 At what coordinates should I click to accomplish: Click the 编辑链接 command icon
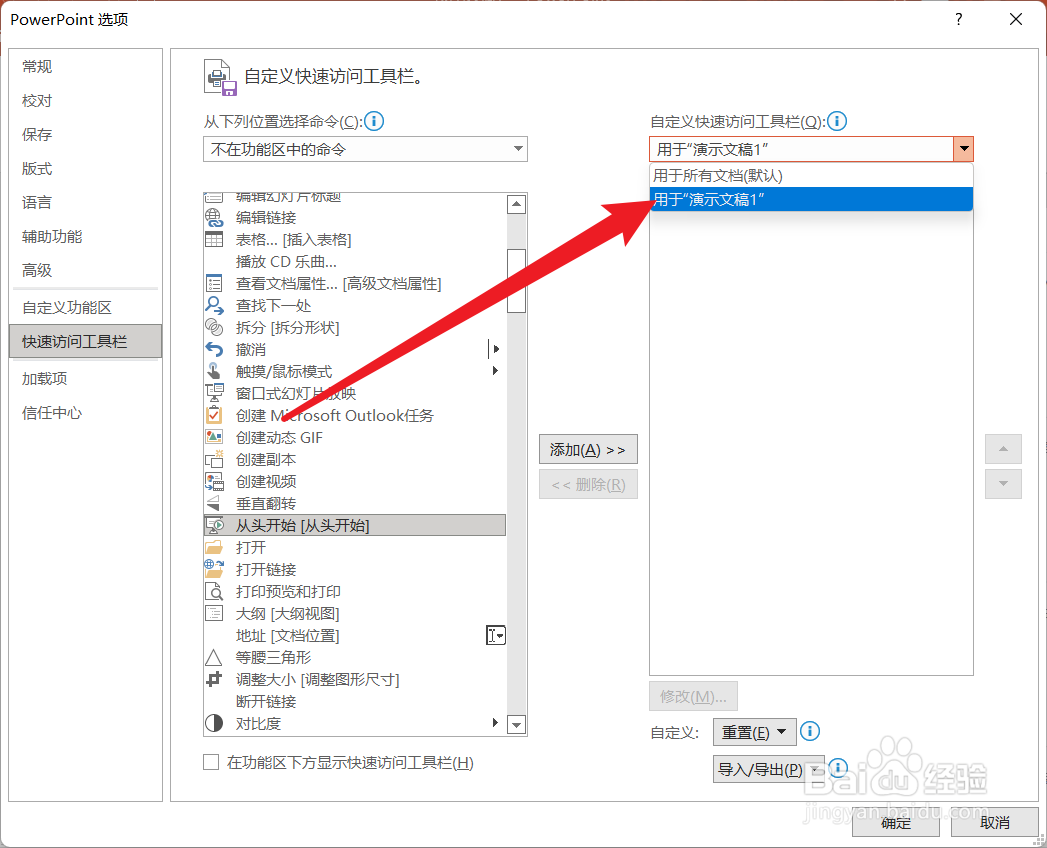[x=215, y=217]
